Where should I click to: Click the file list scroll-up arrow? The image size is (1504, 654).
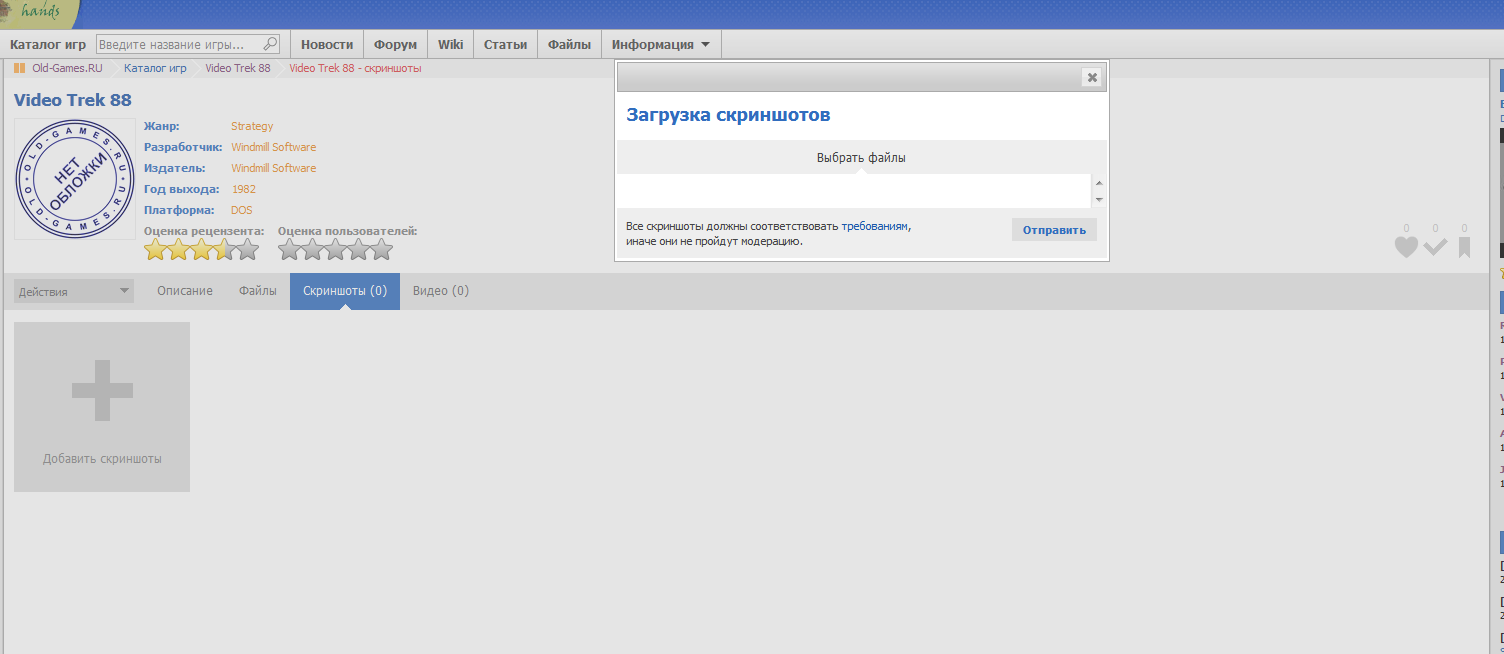coord(1099,183)
